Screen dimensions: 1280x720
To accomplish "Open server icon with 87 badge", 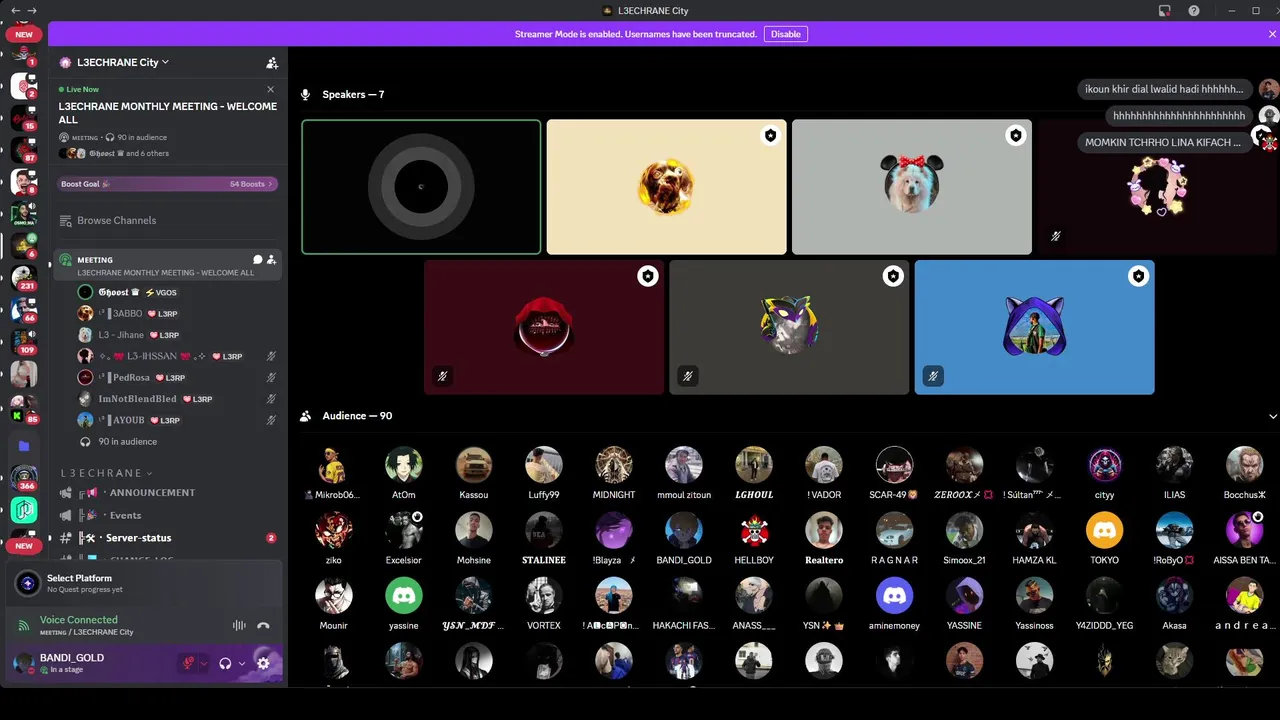I will 23,150.
